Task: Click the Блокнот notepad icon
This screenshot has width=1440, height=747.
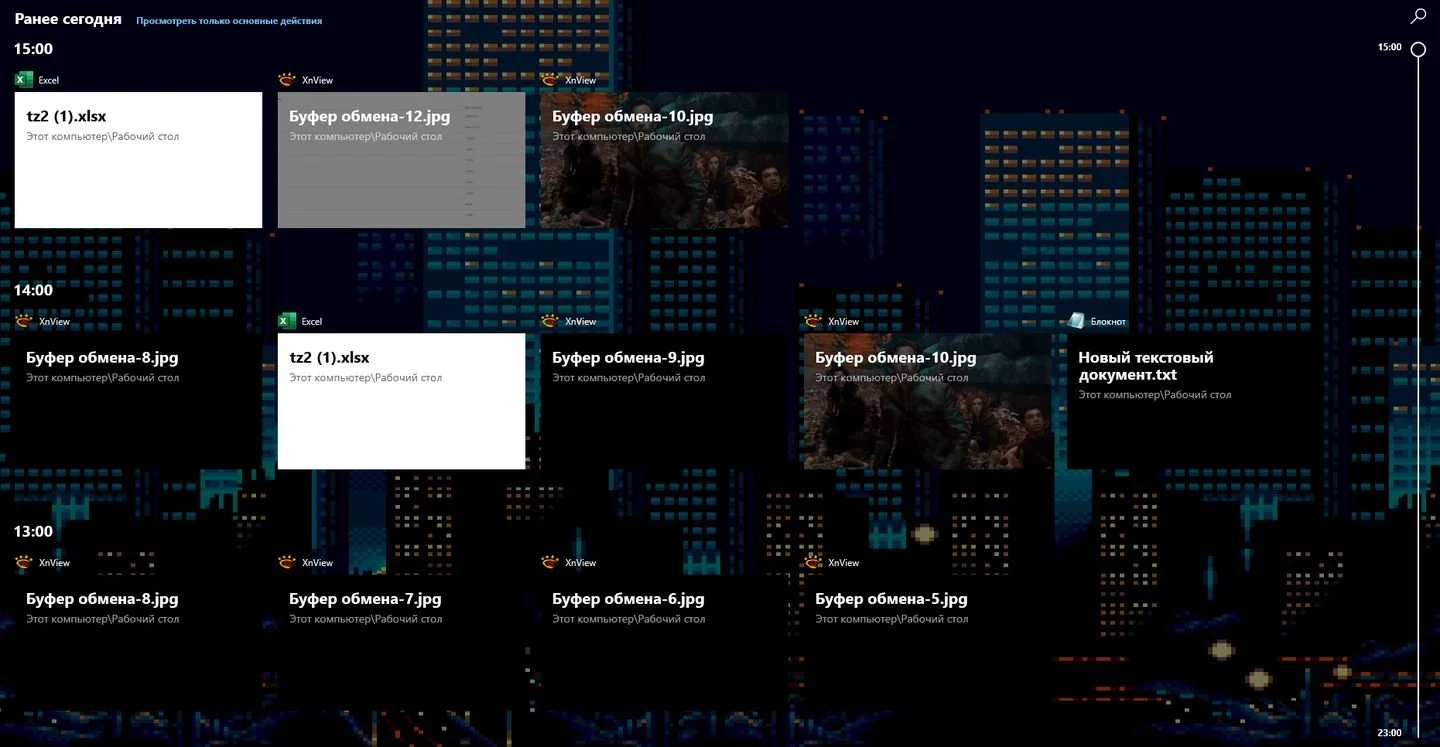Action: (x=1076, y=321)
